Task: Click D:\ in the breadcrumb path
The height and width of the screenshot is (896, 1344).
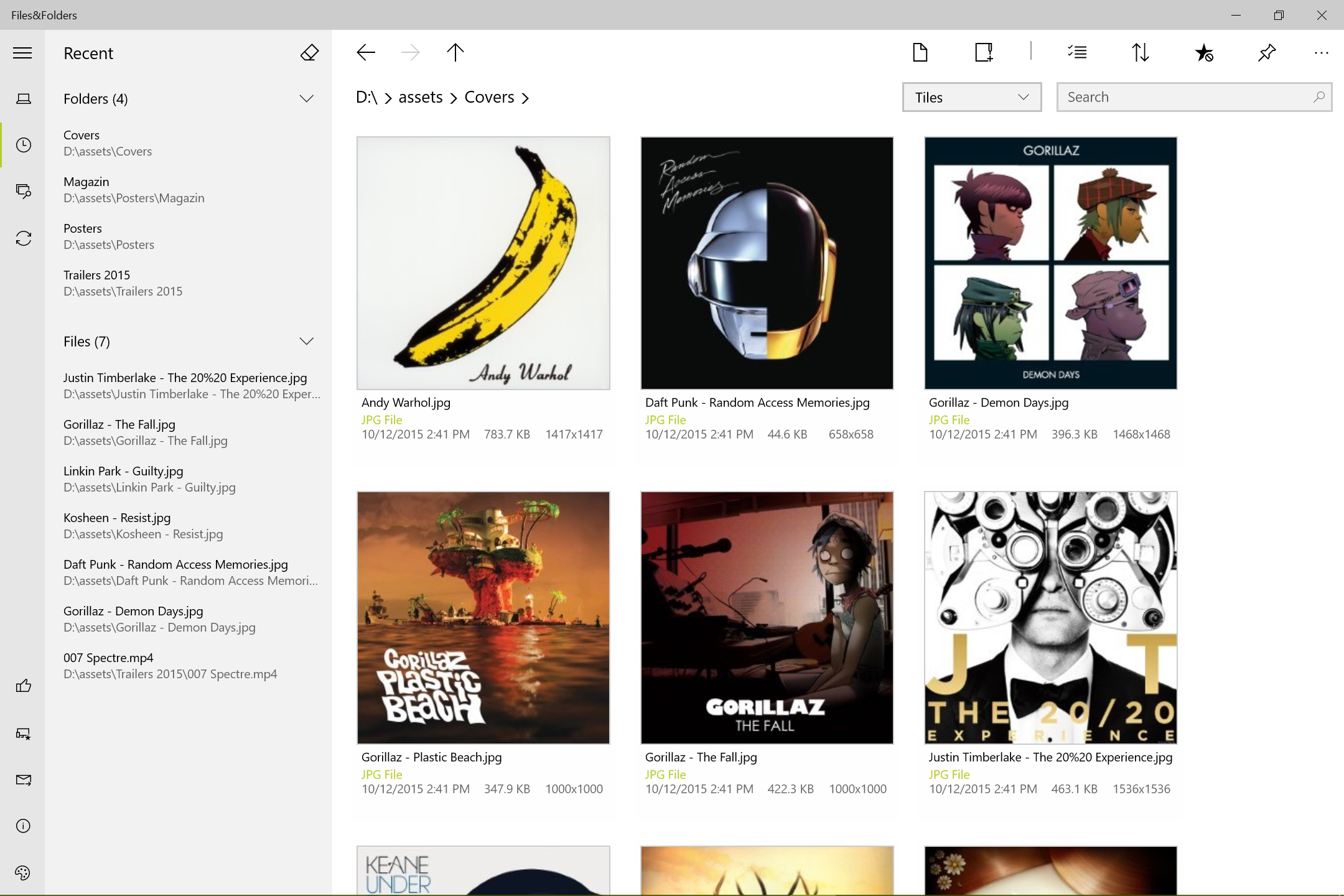Action: tap(366, 97)
